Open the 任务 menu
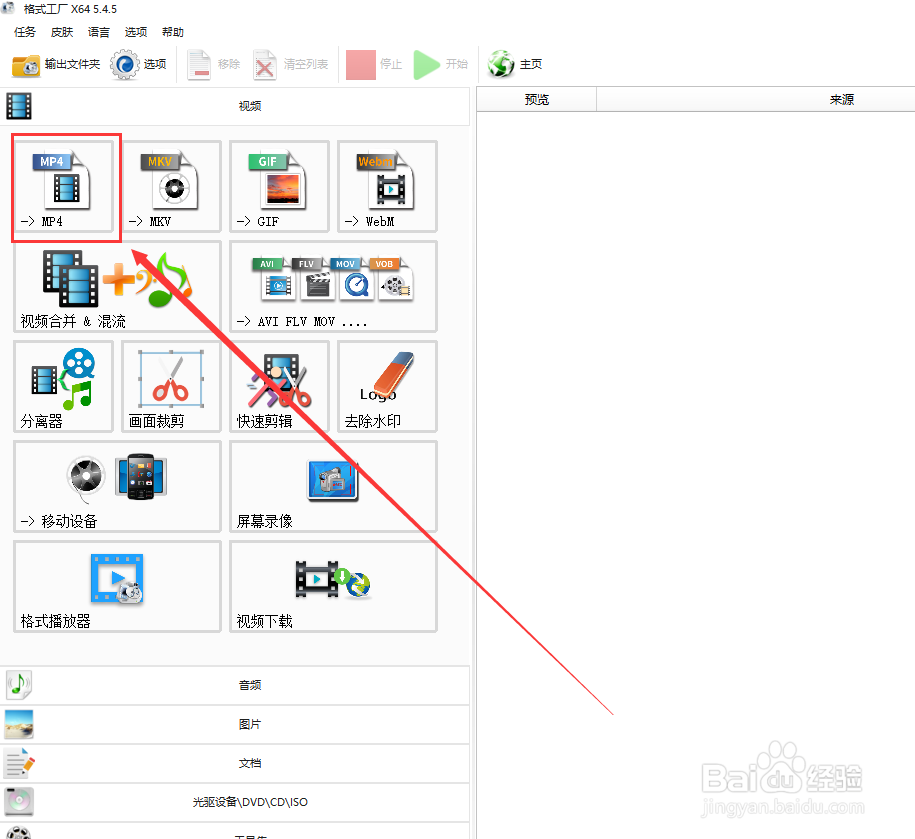 coord(25,31)
